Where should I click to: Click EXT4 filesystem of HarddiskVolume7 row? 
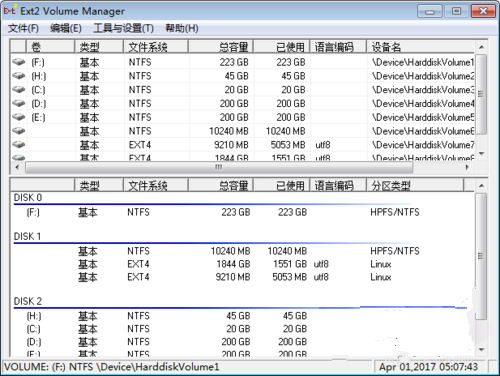pos(140,145)
